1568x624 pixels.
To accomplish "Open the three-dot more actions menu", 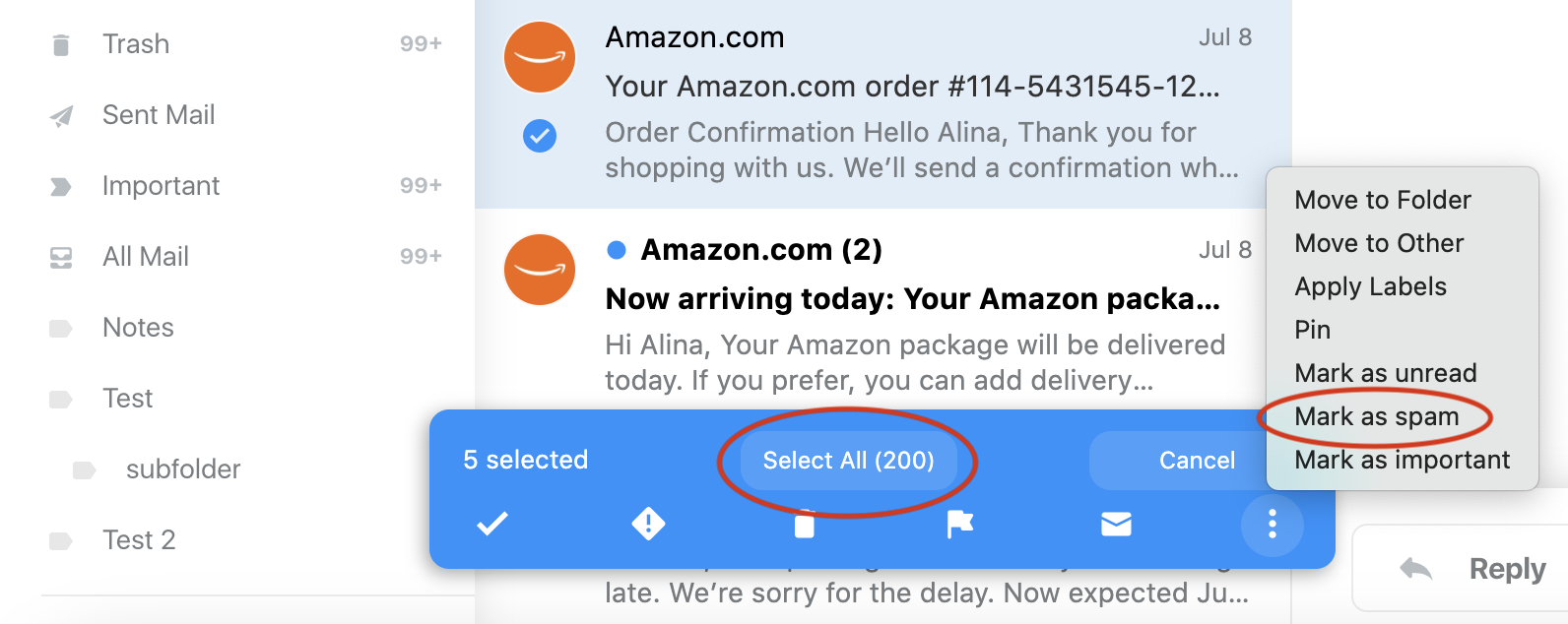I will point(1272,524).
